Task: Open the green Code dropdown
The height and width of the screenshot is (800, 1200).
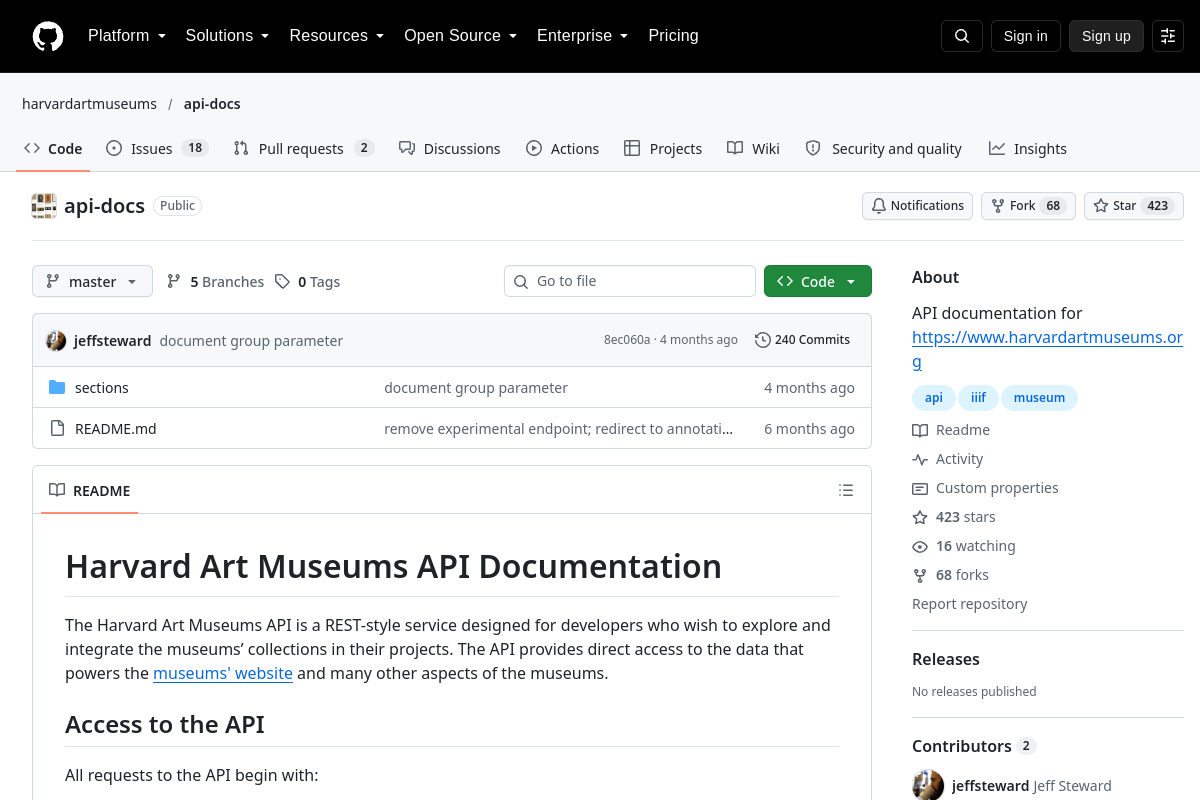Action: coord(818,281)
